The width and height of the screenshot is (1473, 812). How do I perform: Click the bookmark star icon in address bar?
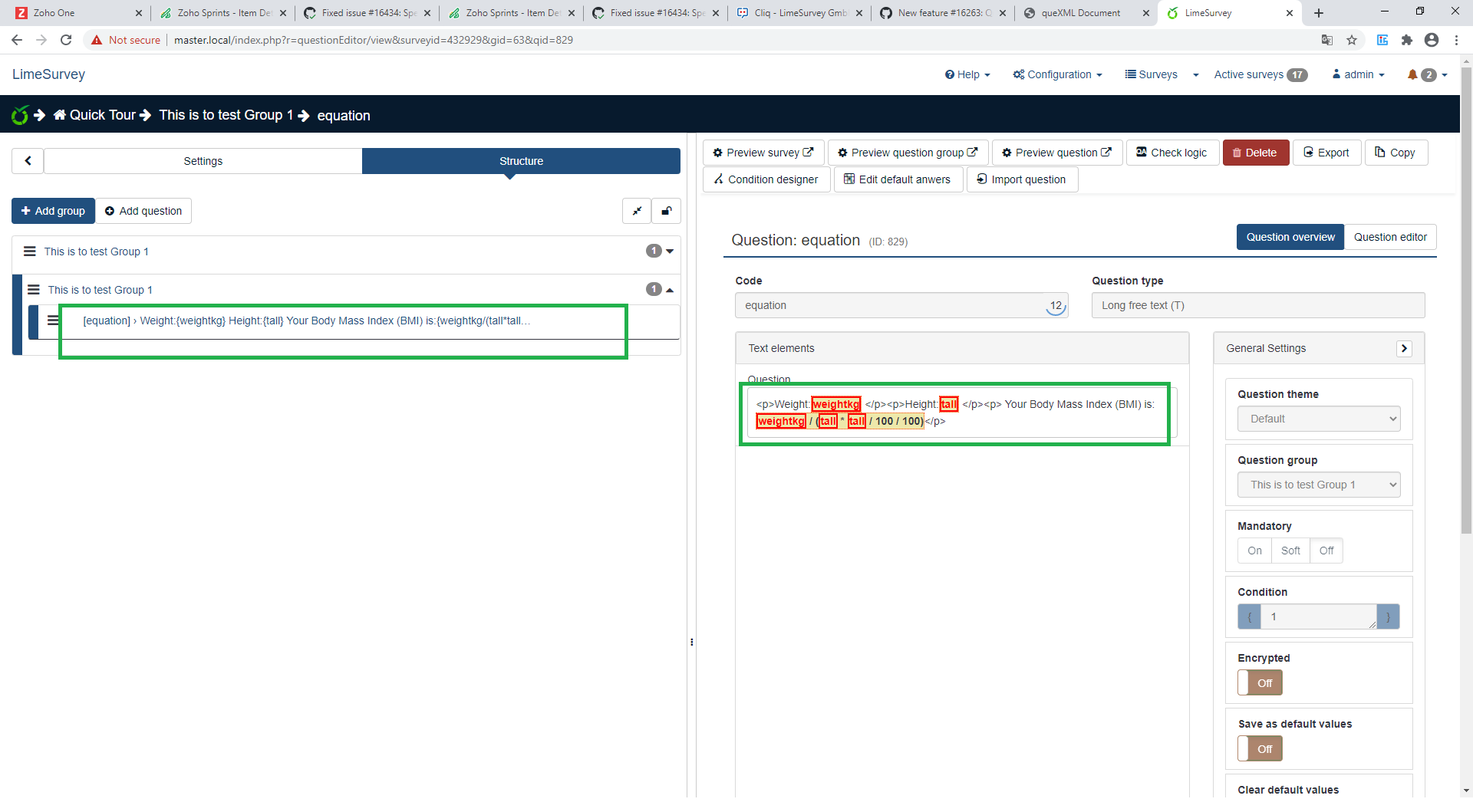[1352, 40]
